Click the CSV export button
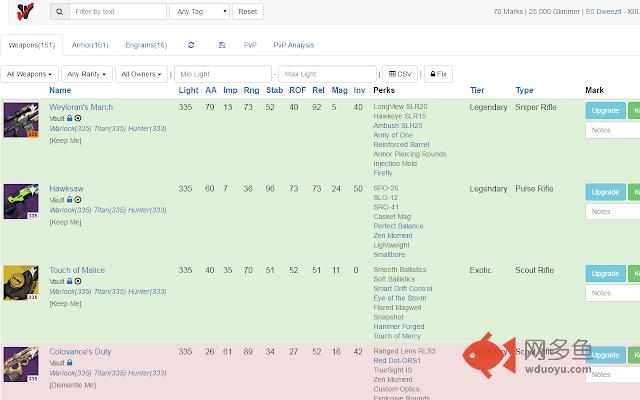 coord(400,74)
